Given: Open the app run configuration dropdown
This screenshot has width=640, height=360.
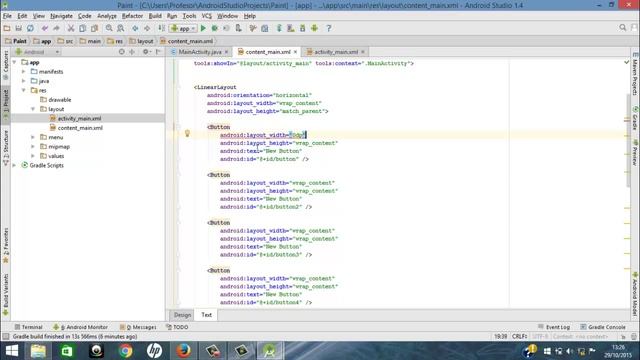Looking at the screenshot, I should point(183,29).
